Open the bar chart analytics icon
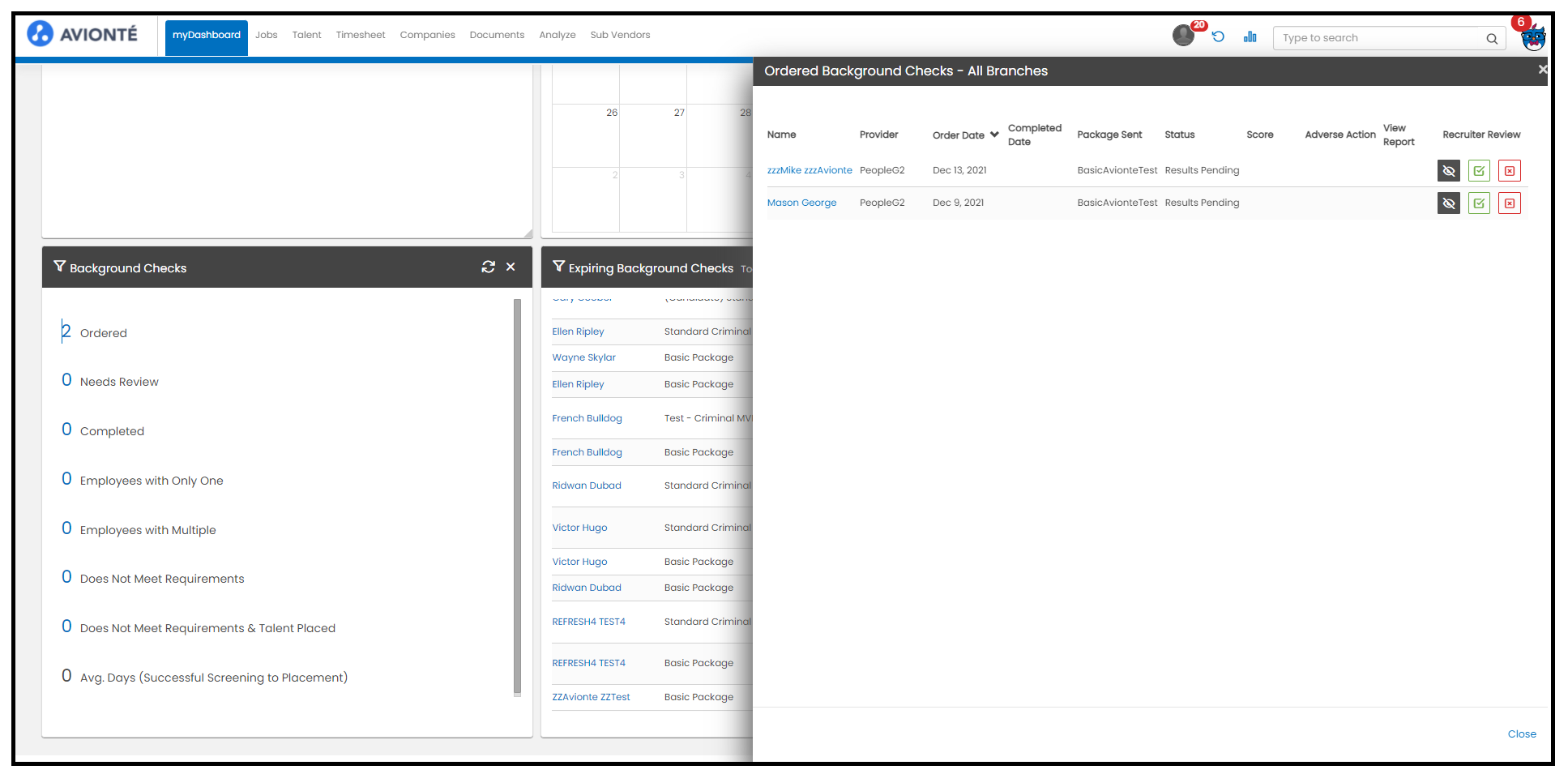Viewport: 1568px width, 774px height. tap(1250, 36)
